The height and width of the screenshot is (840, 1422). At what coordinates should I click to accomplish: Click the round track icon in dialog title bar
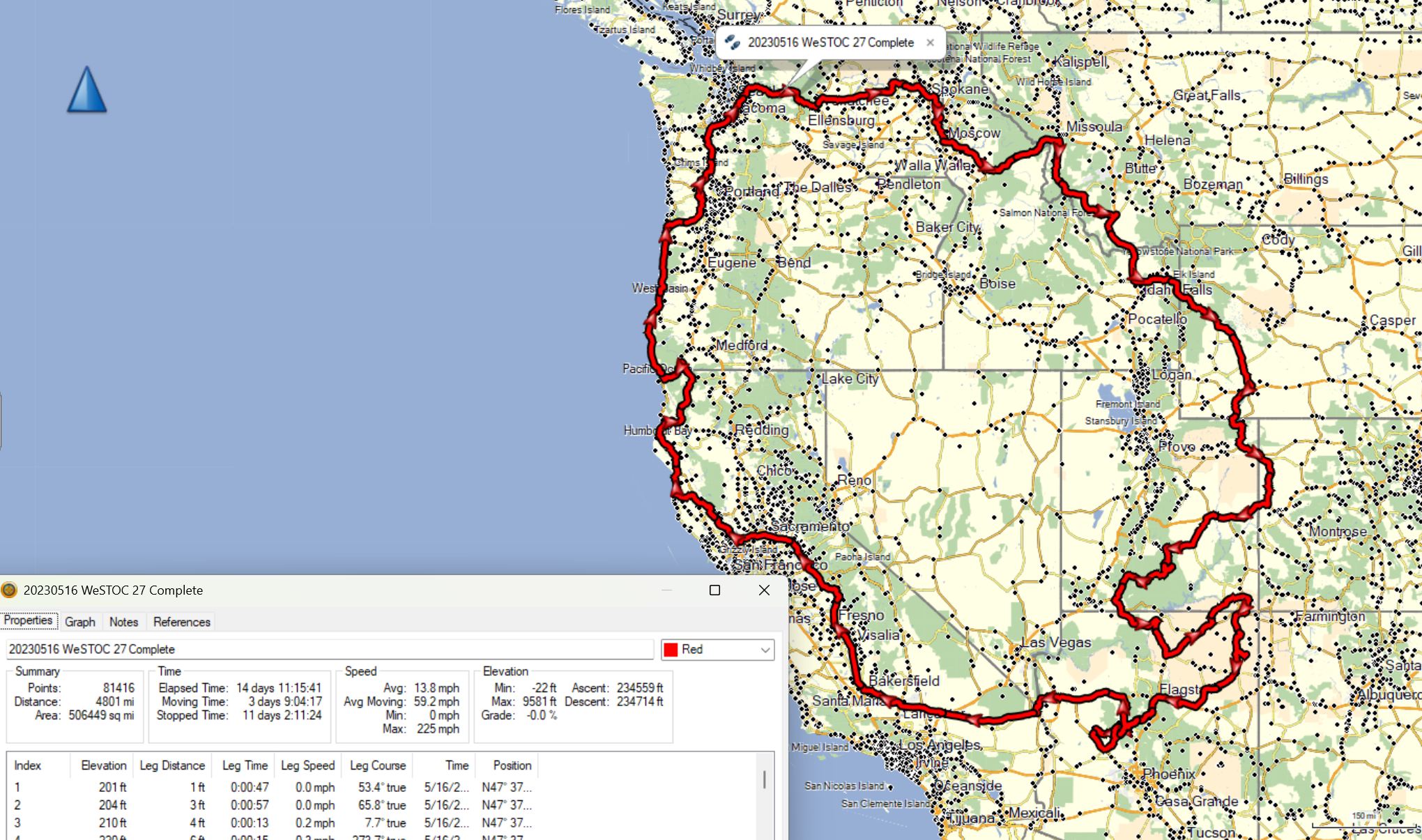point(9,590)
